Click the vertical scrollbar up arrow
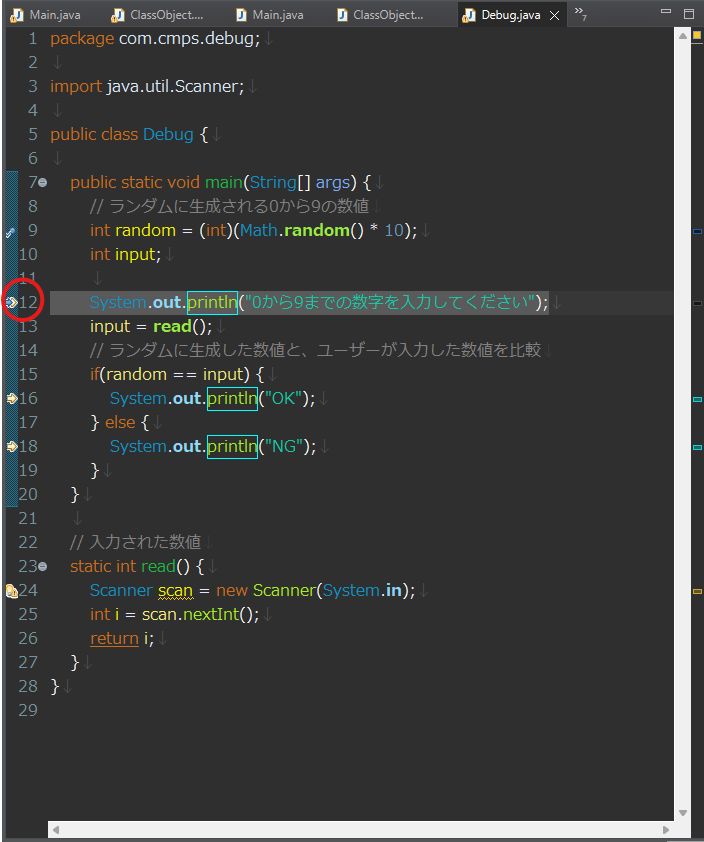The image size is (704, 842). click(683, 35)
